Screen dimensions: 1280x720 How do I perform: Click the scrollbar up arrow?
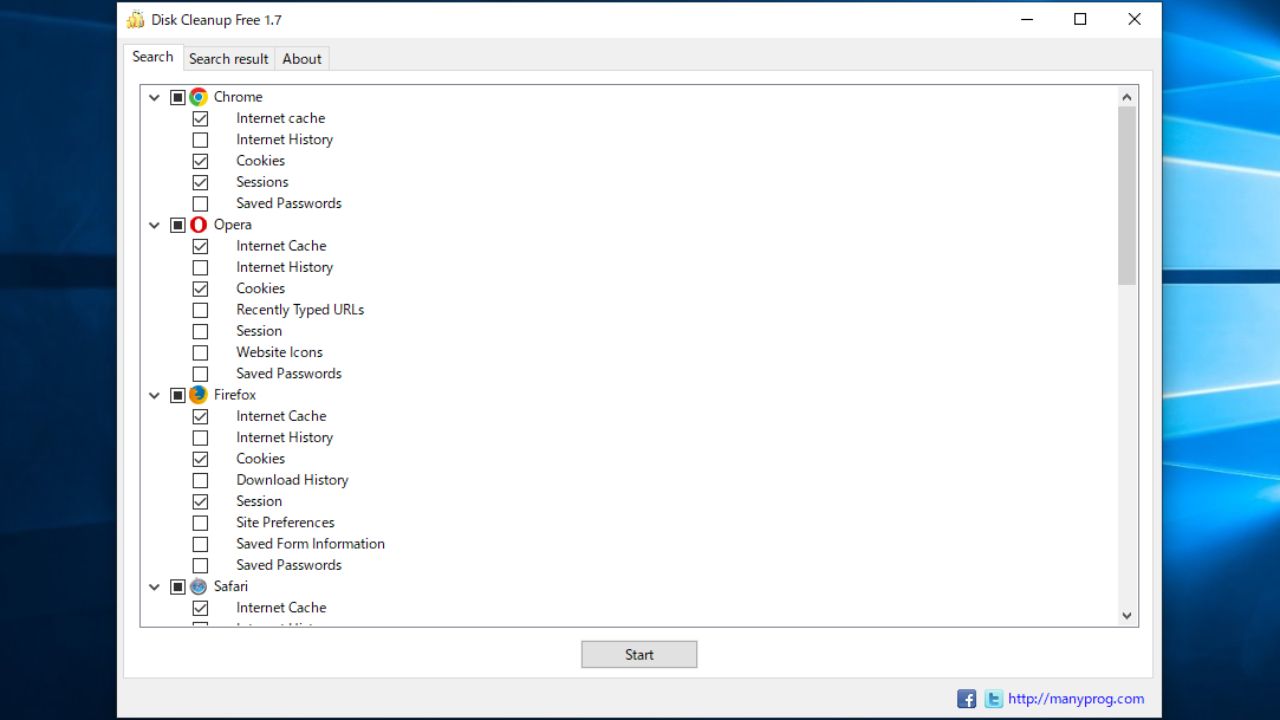[x=1127, y=97]
